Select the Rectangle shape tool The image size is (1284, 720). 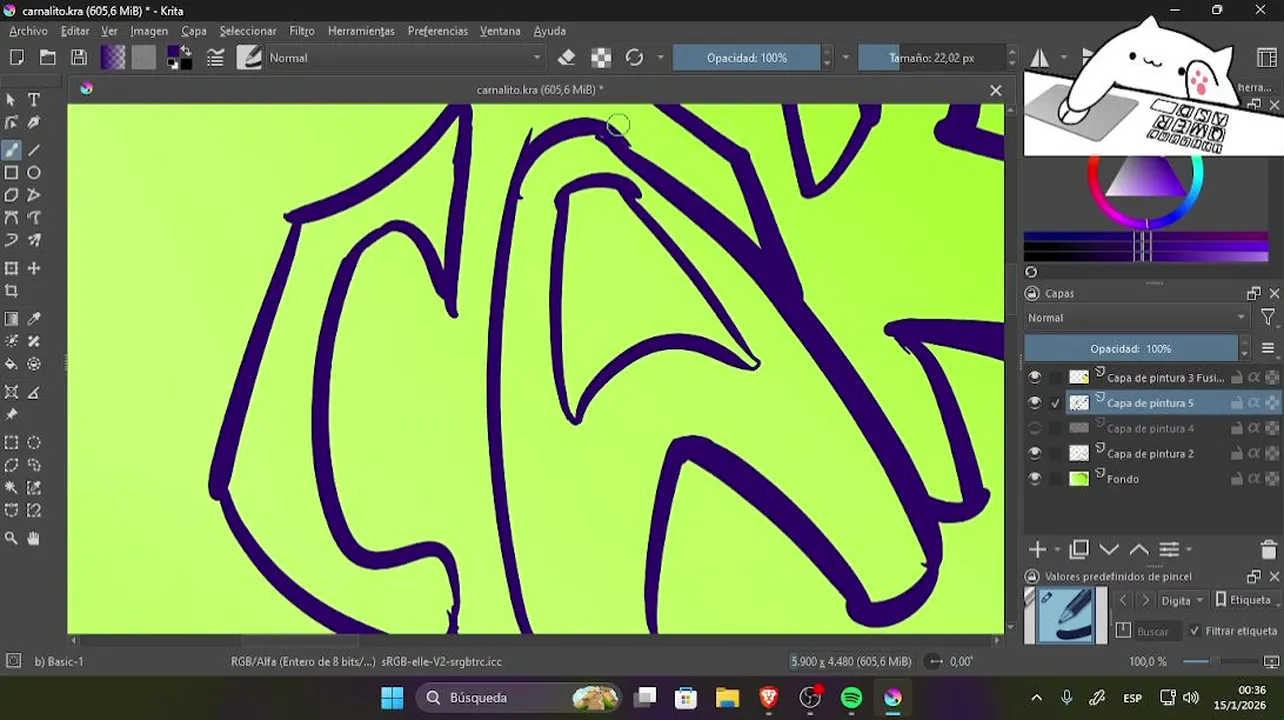(11, 173)
